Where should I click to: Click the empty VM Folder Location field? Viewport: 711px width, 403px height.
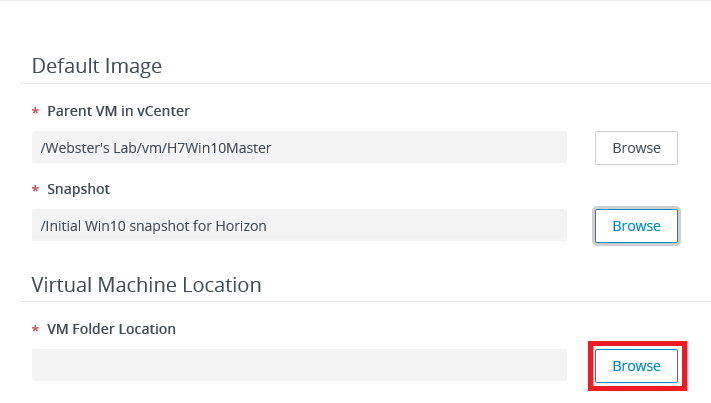pos(299,365)
